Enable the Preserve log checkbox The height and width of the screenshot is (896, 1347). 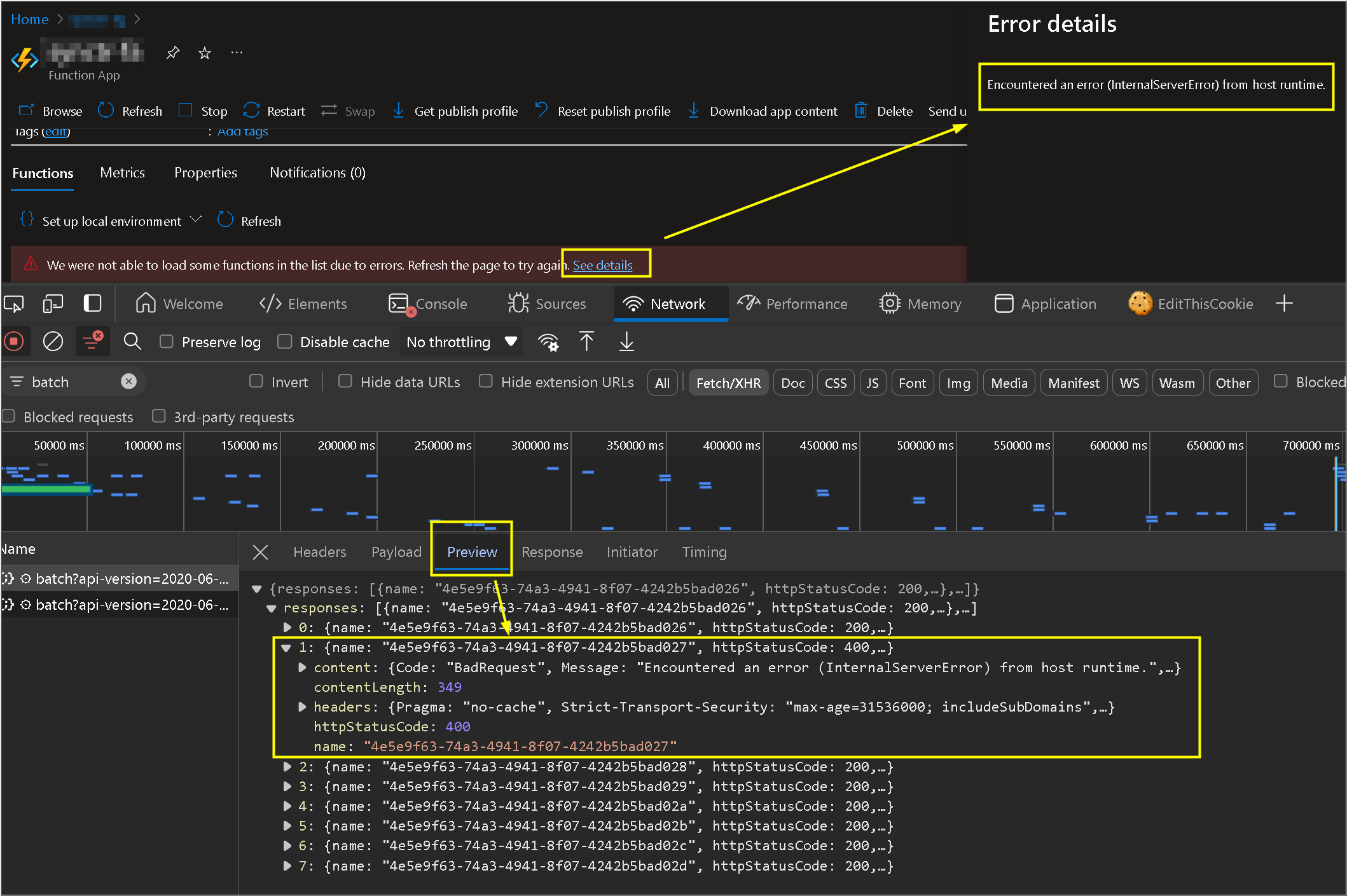click(x=167, y=342)
